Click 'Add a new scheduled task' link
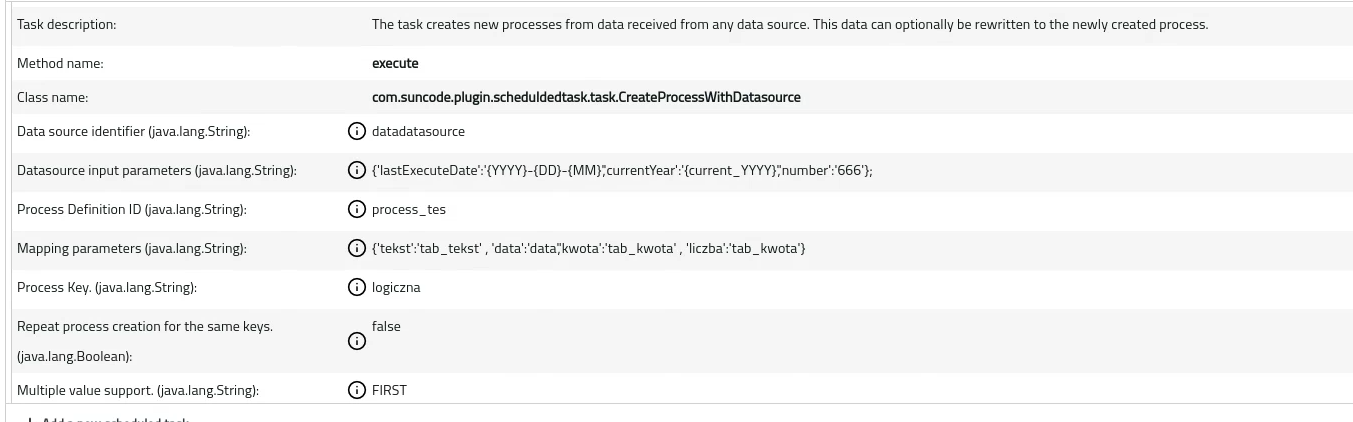Screen dimensions: 1353x422 (x=108, y=419)
